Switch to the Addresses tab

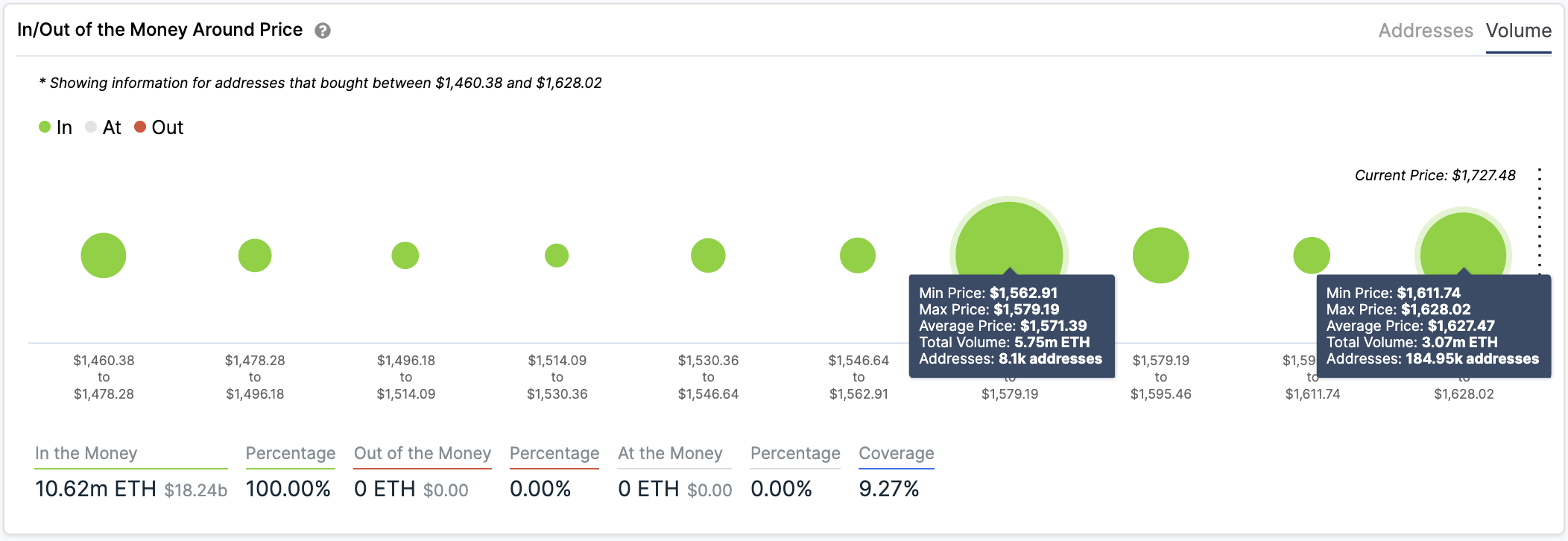1426,31
